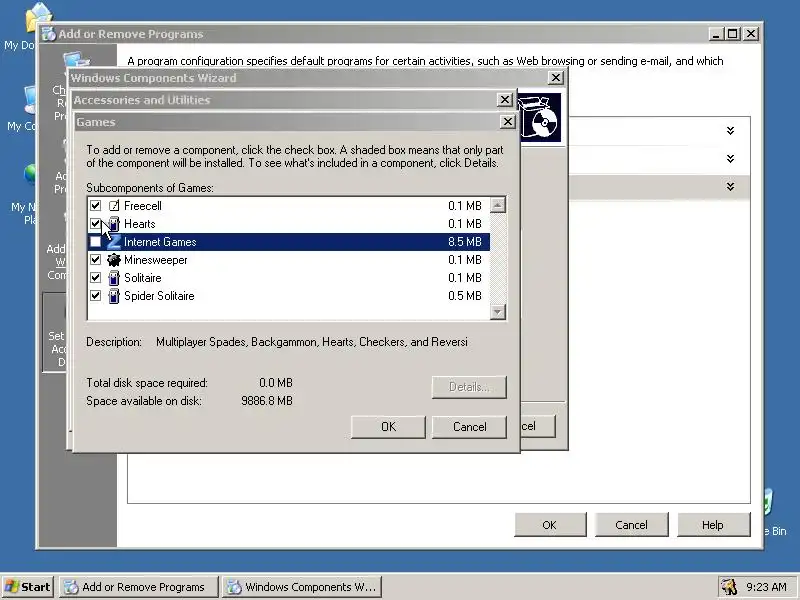Expand the second double-chevron section in background window
The image size is (800, 600).
pyautogui.click(x=731, y=159)
